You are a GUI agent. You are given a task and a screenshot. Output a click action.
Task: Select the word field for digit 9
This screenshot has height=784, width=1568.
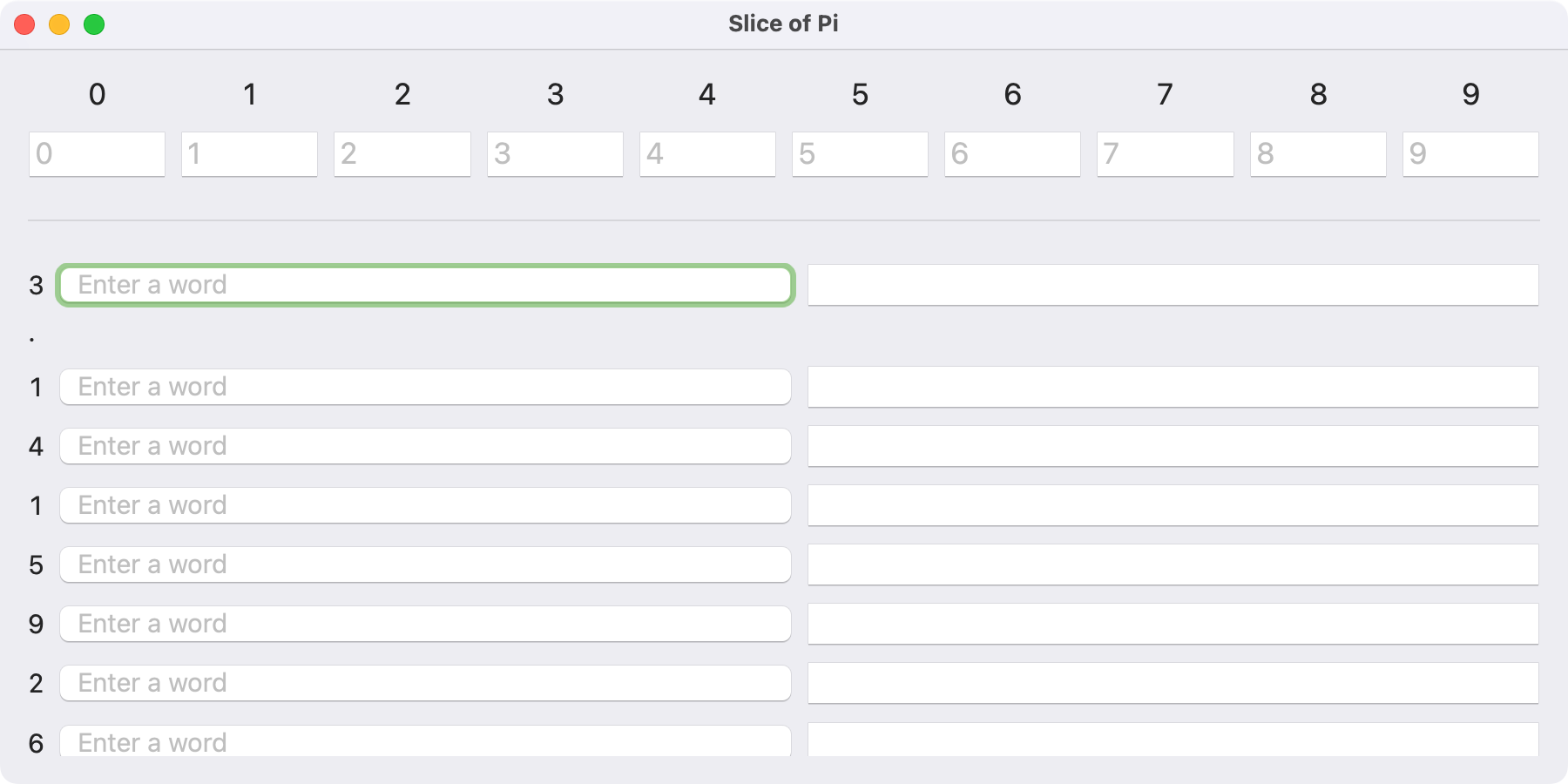pyautogui.click(x=425, y=624)
